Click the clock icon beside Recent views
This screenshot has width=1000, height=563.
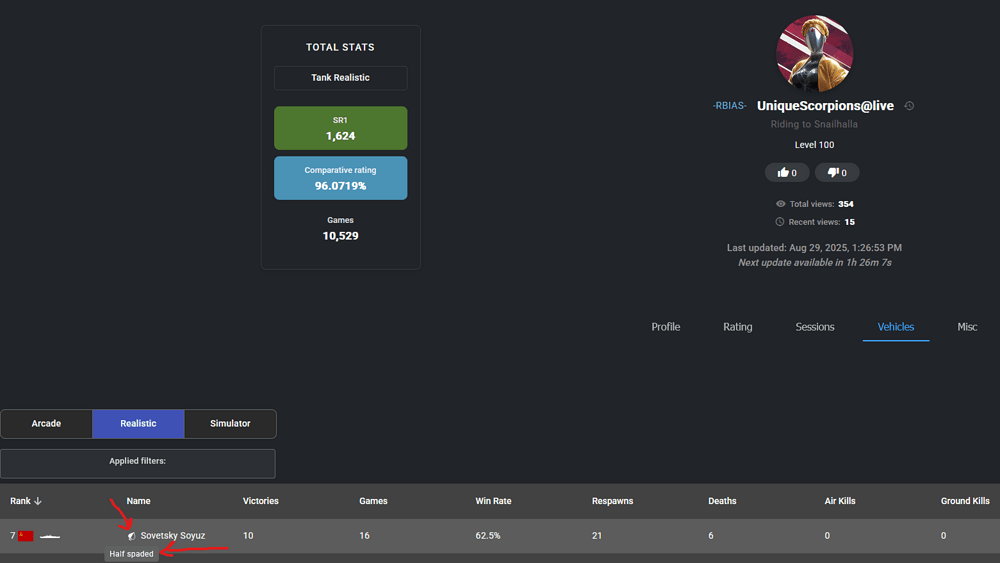pos(780,222)
